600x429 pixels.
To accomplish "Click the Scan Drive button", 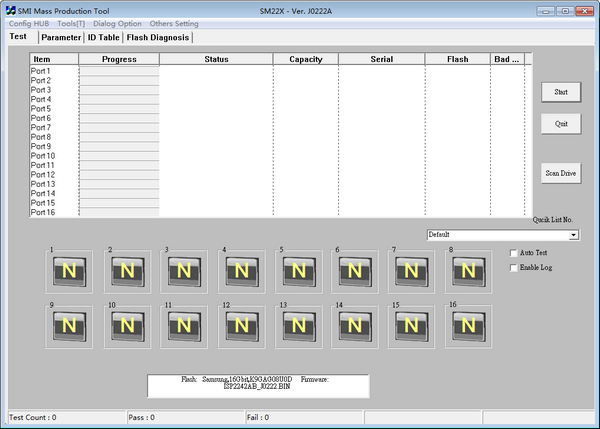I will pos(560,173).
